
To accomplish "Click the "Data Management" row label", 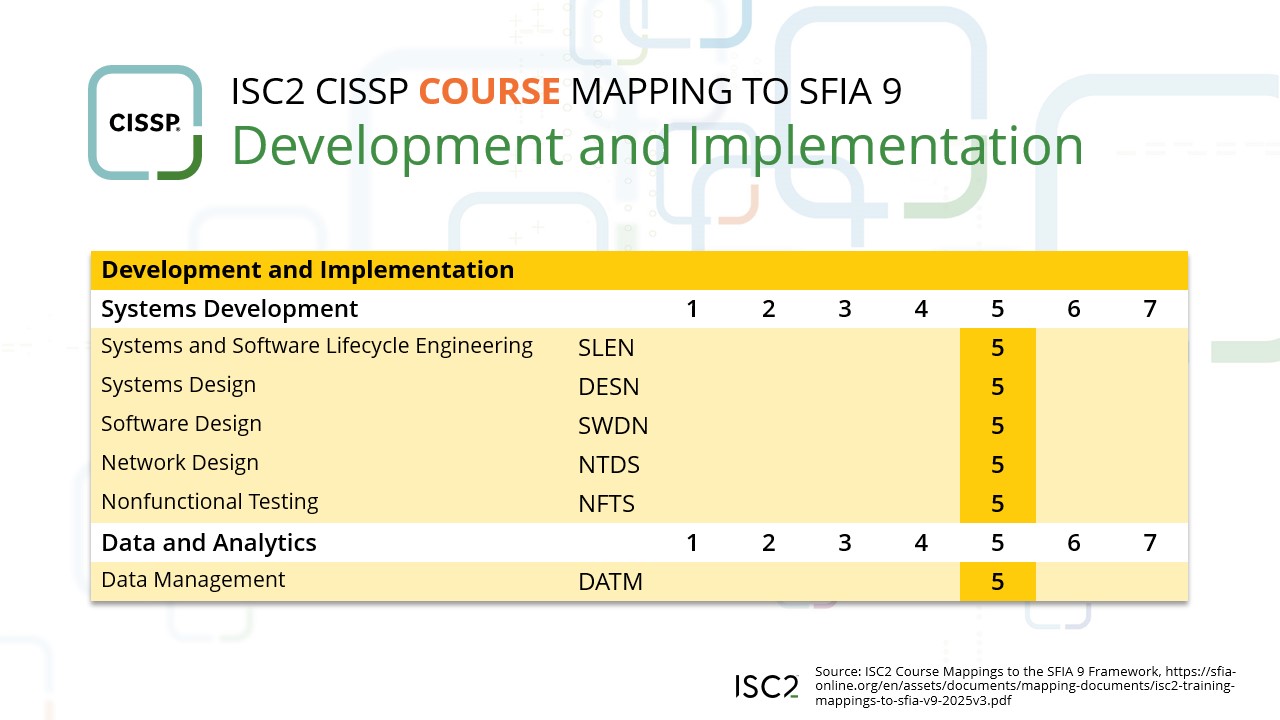I will [193, 580].
